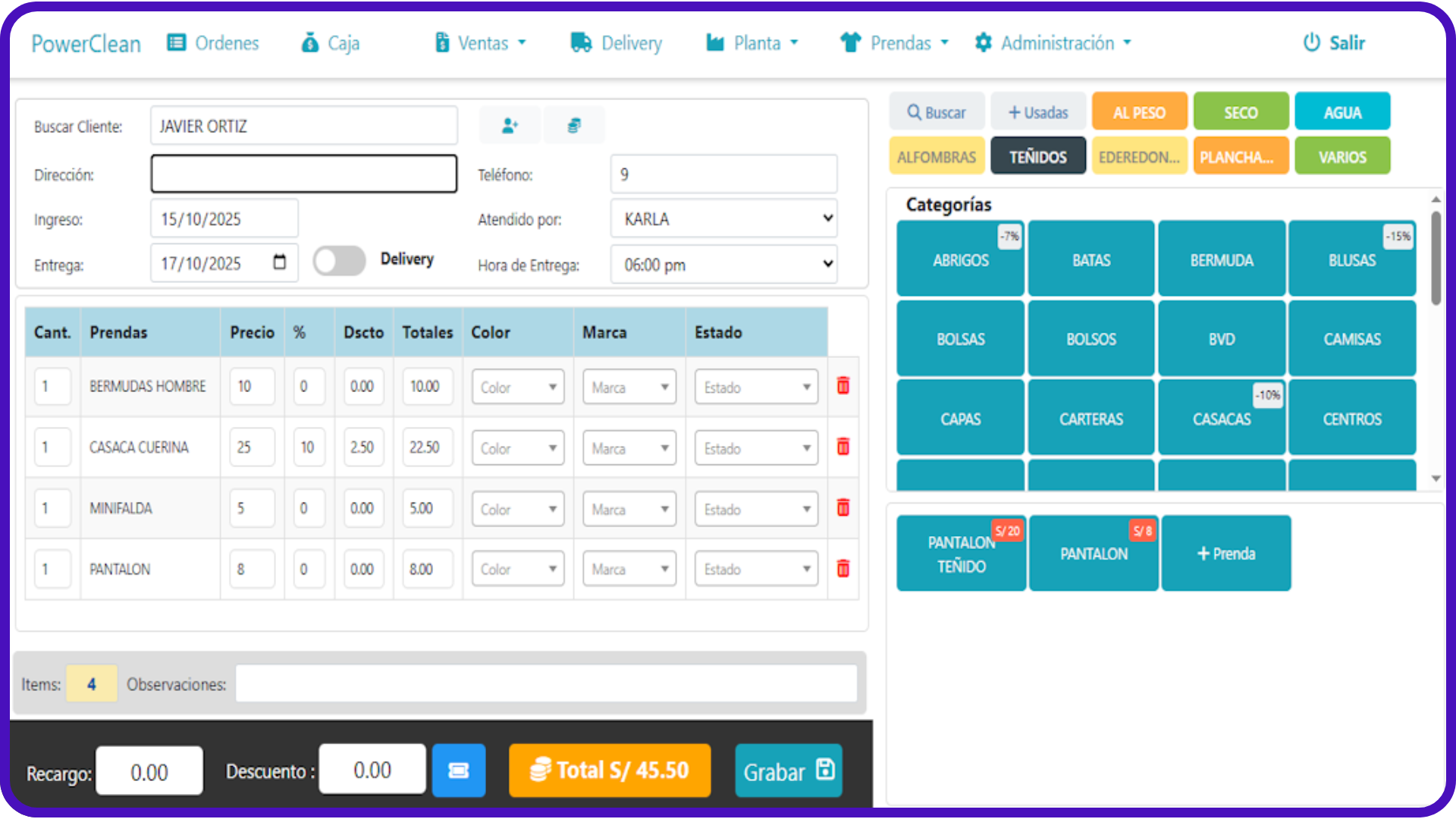
Task: Open the Estado dropdown for BERMUDAS HOMBRE
Action: point(755,387)
